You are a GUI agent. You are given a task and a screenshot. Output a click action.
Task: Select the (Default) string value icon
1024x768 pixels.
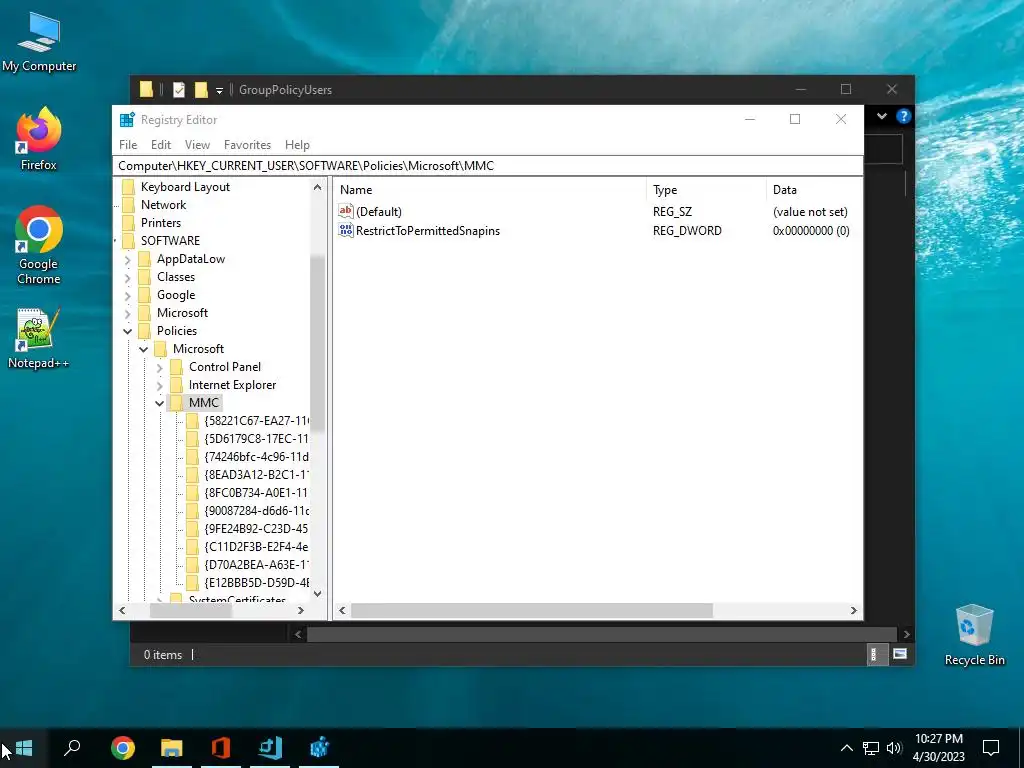pyautogui.click(x=345, y=211)
